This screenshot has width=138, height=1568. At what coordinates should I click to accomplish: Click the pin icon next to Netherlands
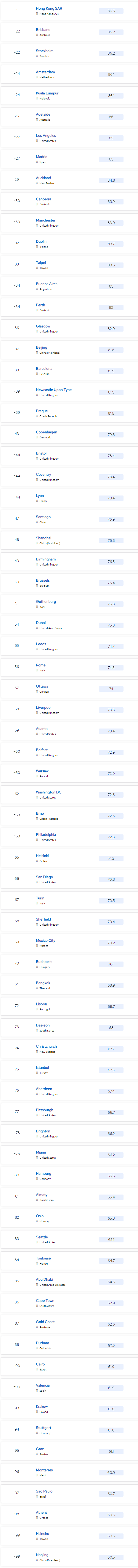pyautogui.click(x=37, y=77)
